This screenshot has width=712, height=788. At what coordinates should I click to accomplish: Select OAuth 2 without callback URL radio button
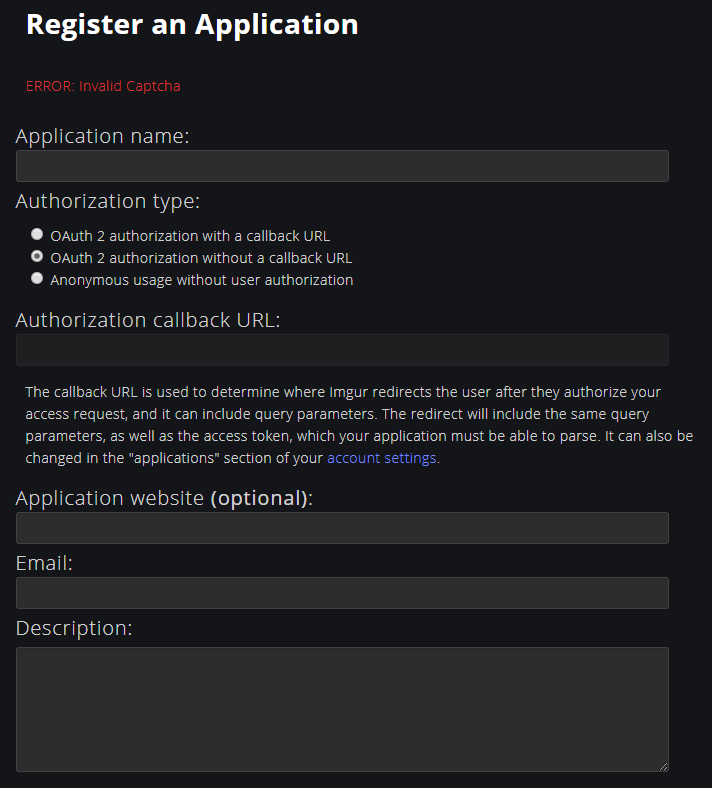37,256
